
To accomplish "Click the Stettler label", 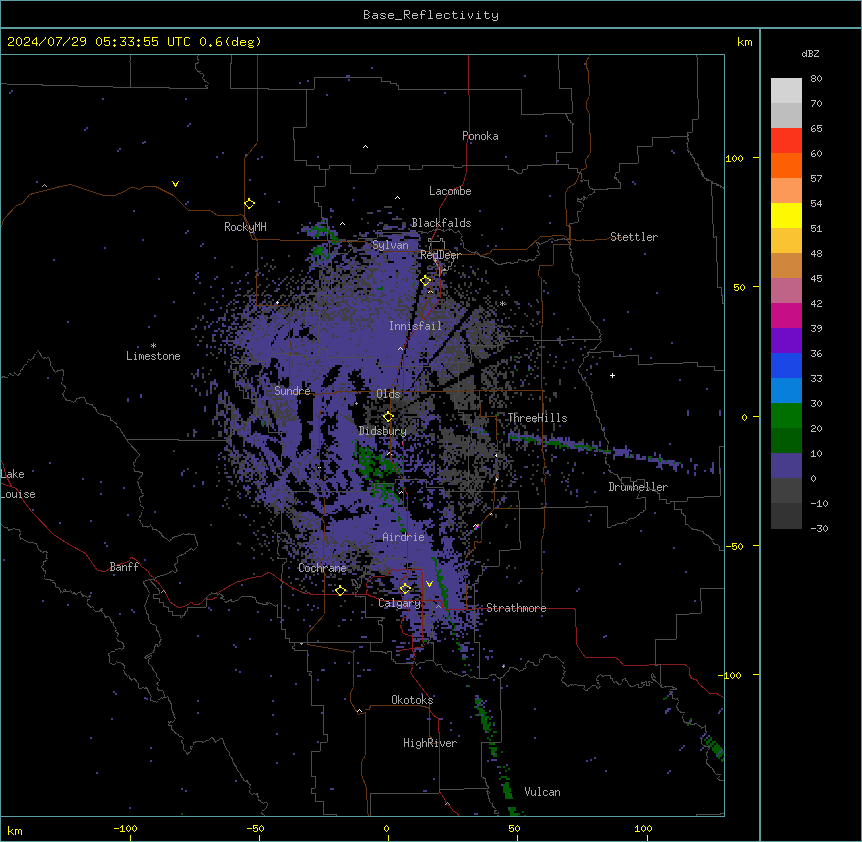I will 634,237.
